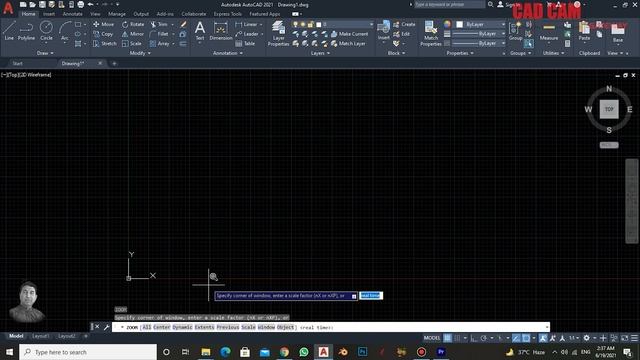Click the Match Layer button
Image resolution: width=640 pixels, height=360 pixels.
click(348, 43)
